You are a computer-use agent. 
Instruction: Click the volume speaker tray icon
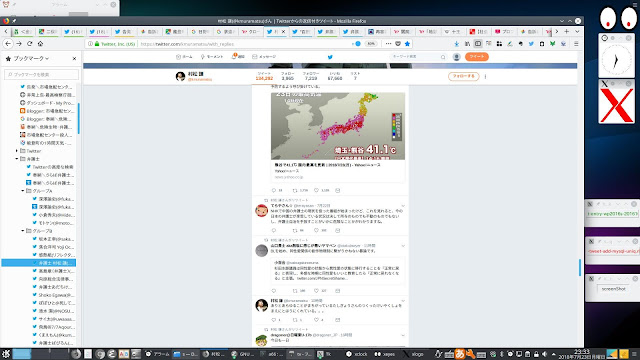pyautogui.click(x=544, y=354)
